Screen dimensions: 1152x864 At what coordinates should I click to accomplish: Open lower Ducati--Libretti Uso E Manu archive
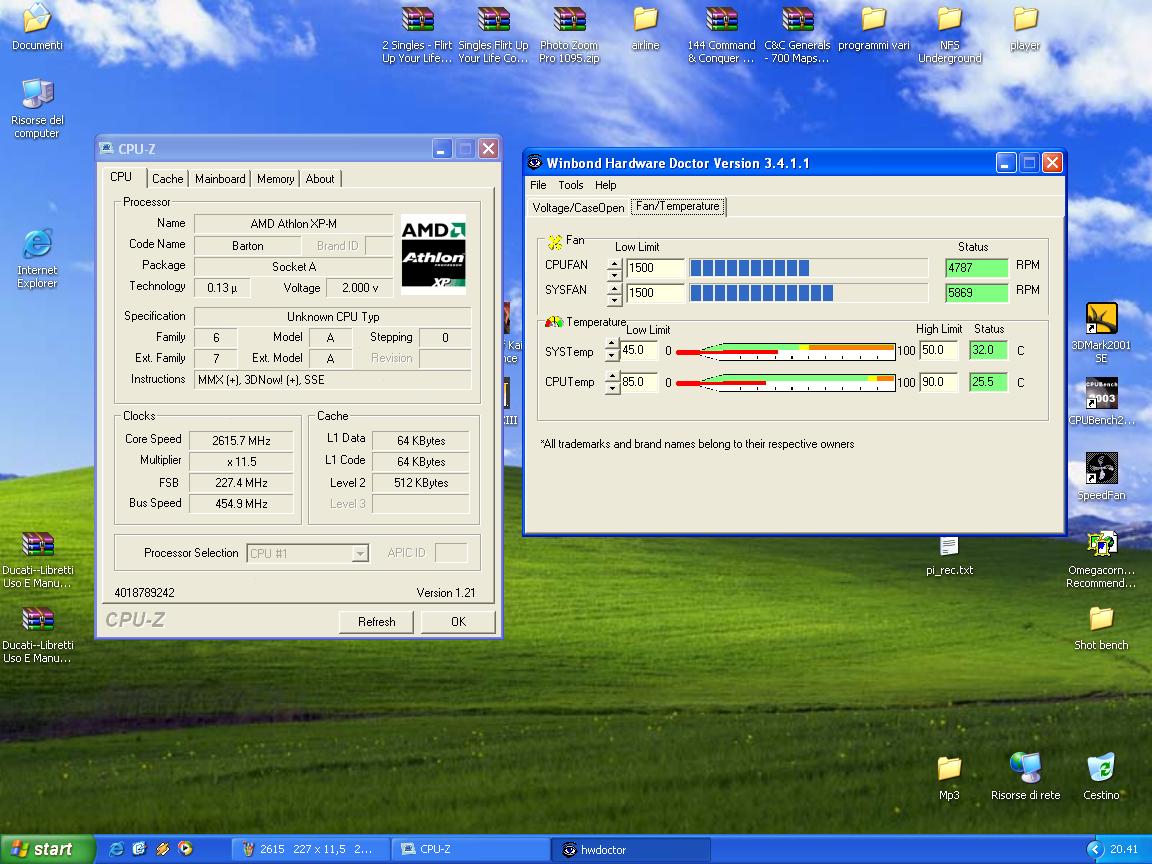pos(37,635)
